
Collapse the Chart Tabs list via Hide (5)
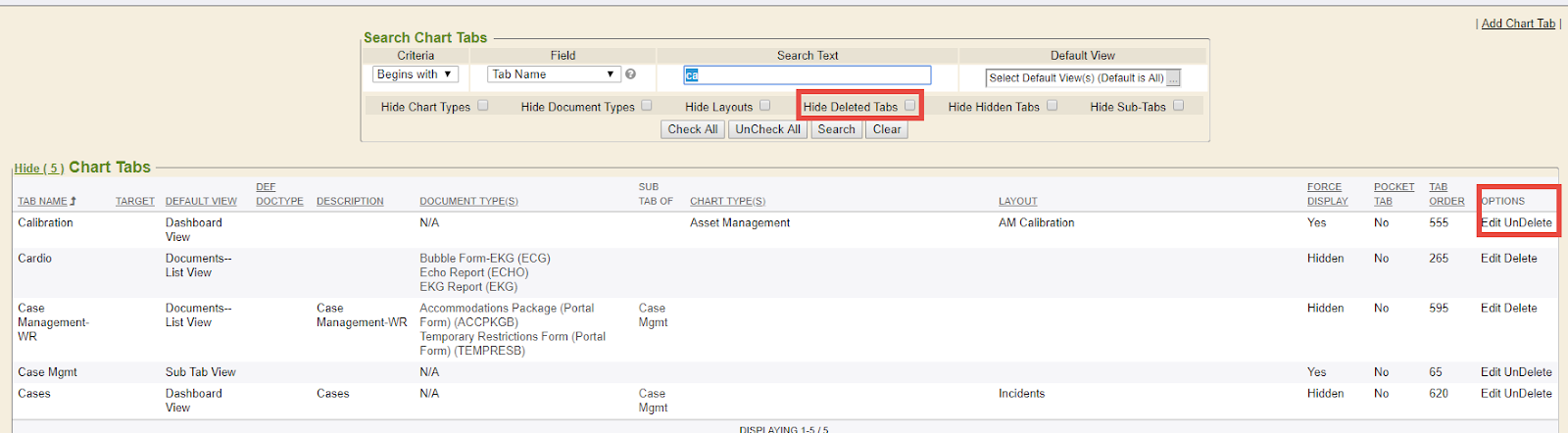pos(38,168)
